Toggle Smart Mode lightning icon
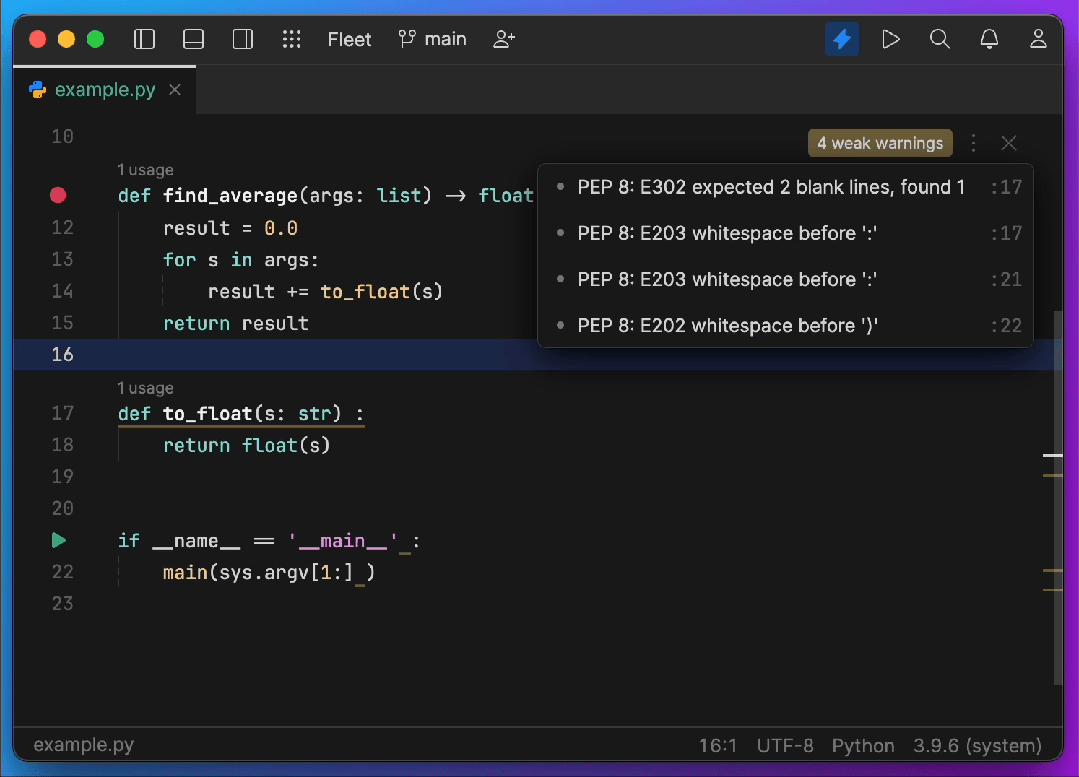The width and height of the screenshot is (1079, 777). [842, 39]
